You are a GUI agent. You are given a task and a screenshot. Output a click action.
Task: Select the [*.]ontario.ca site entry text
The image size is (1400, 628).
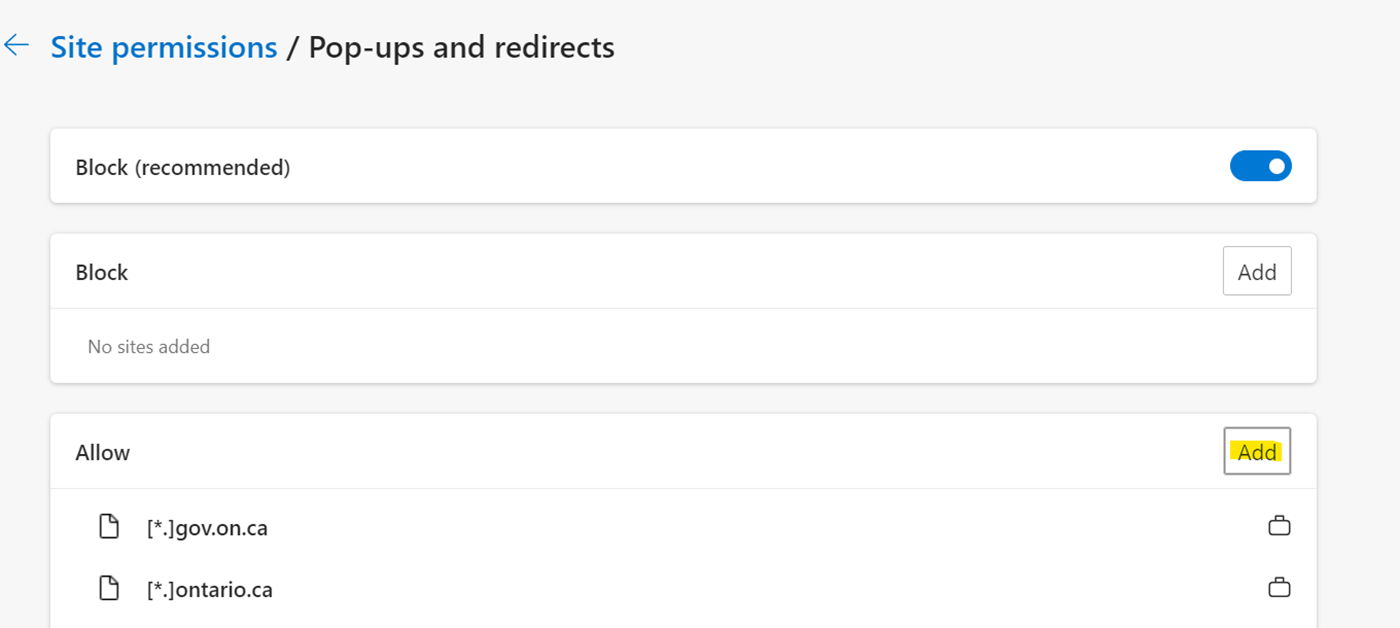pyautogui.click(x=210, y=589)
